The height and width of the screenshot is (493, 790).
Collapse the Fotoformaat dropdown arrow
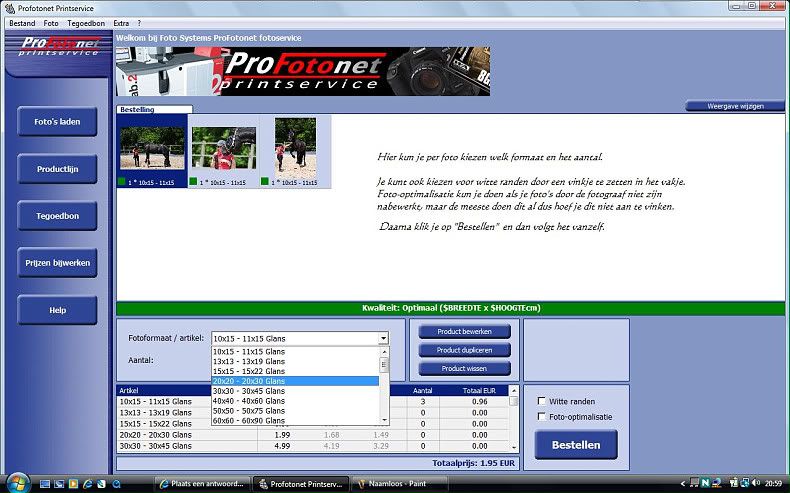[x=383, y=339]
